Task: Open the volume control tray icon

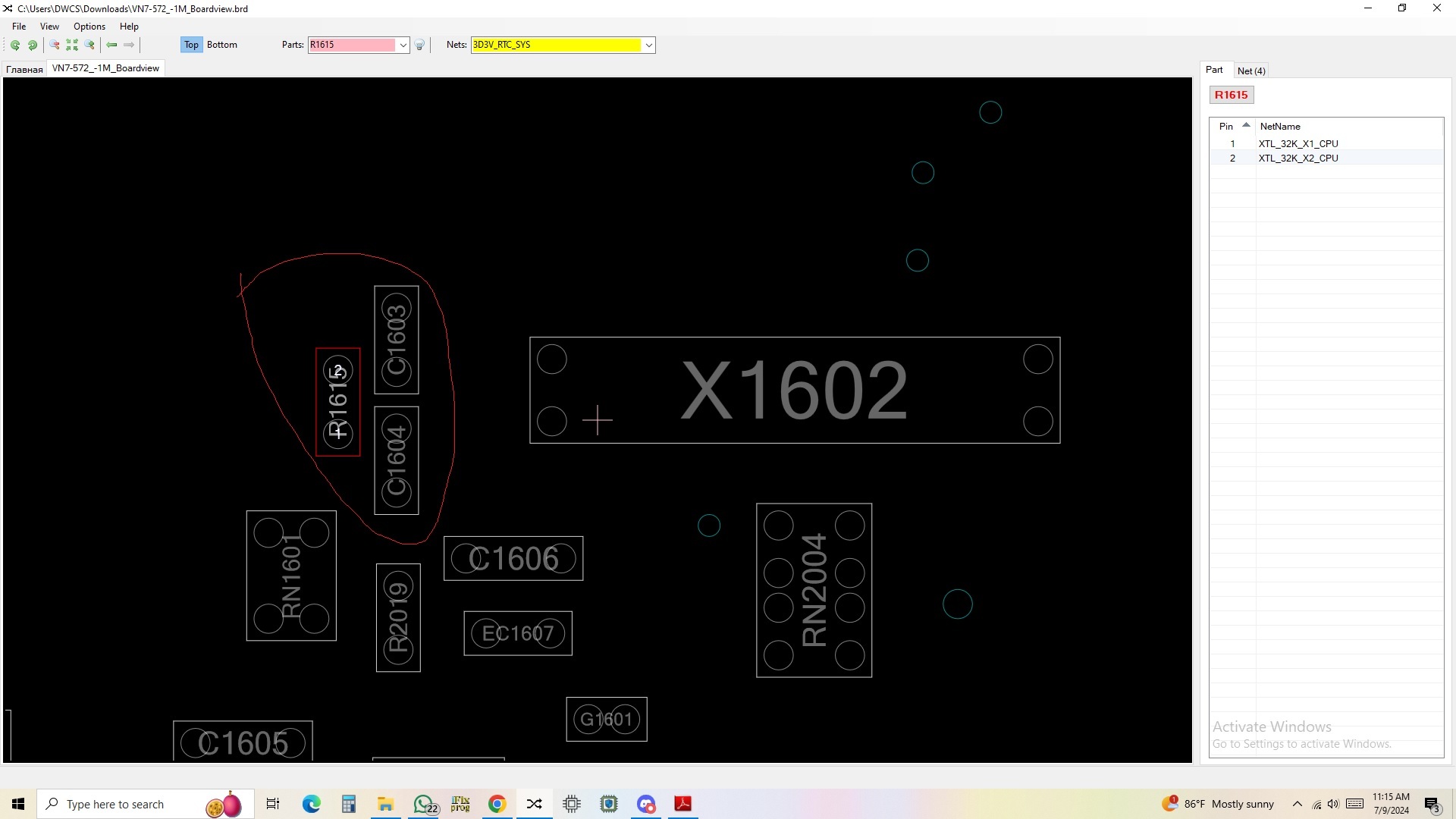Action: pos(1334,804)
